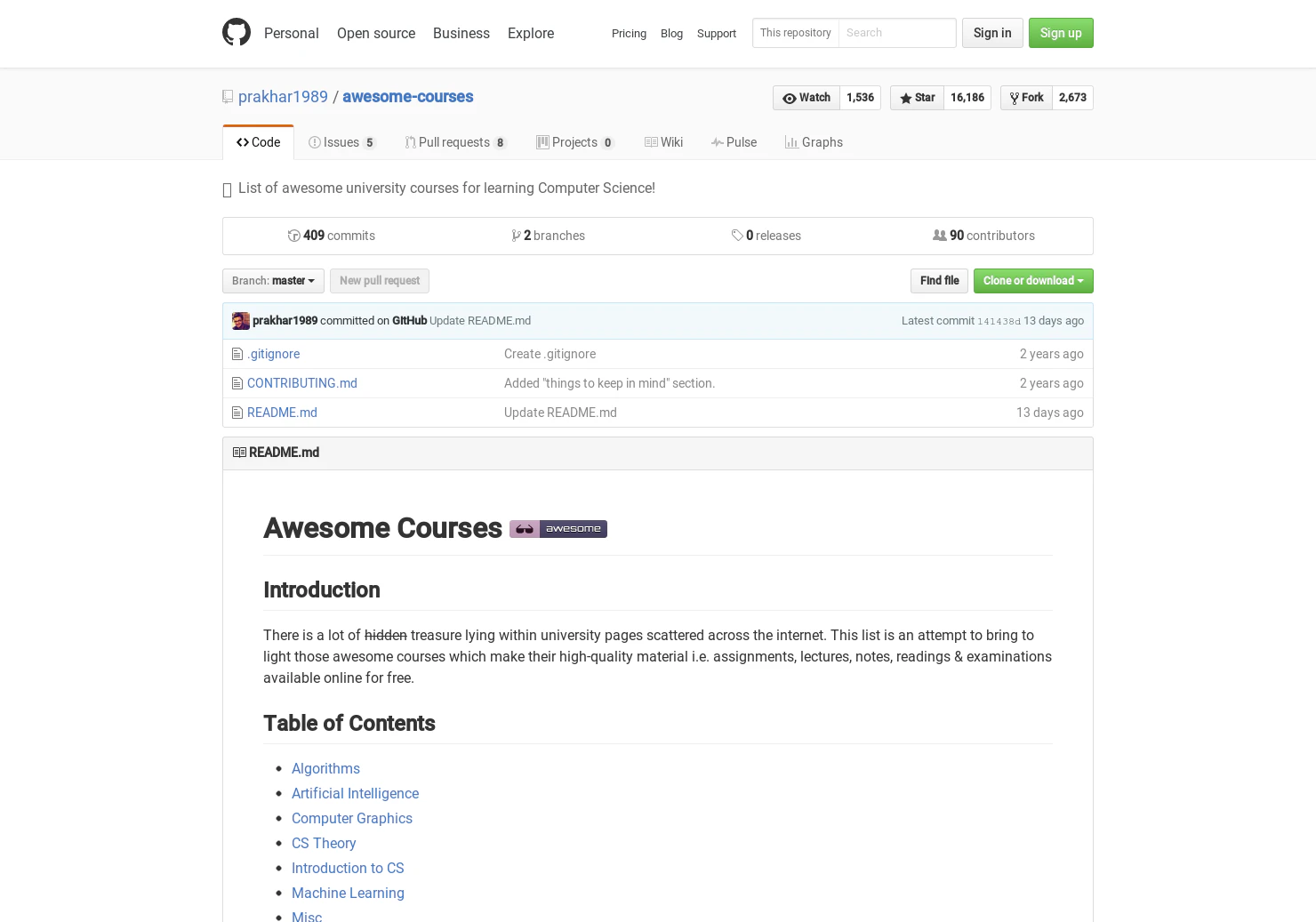The width and height of the screenshot is (1316, 922).
Task: Open the Pull requests tab
Action: pyautogui.click(x=455, y=142)
